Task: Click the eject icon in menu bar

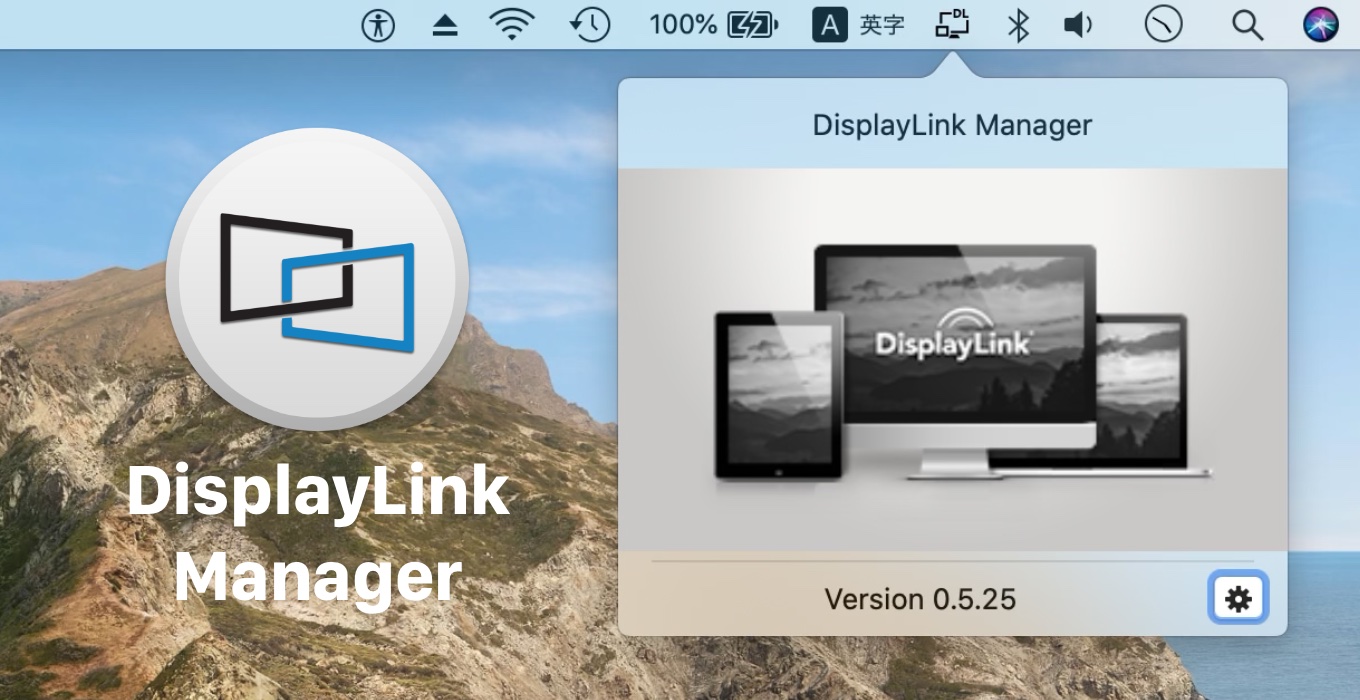Action: (445, 26)
